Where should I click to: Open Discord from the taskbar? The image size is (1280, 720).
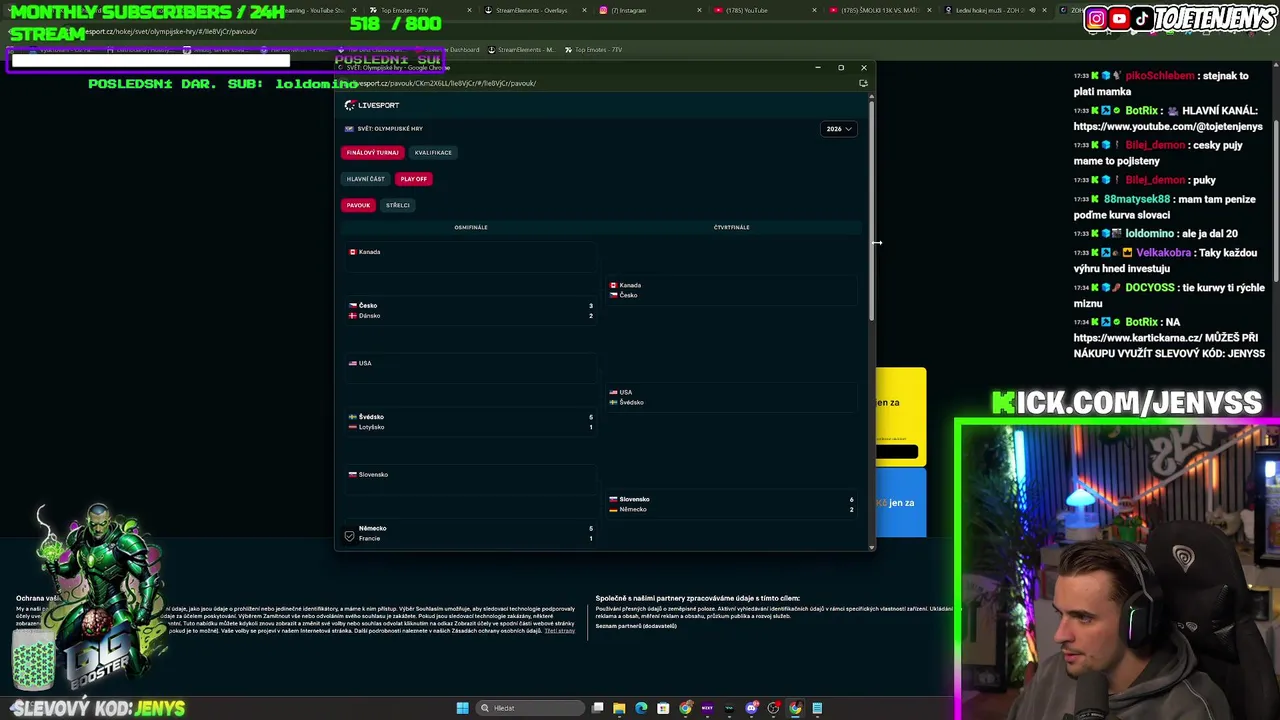point(751,708)
